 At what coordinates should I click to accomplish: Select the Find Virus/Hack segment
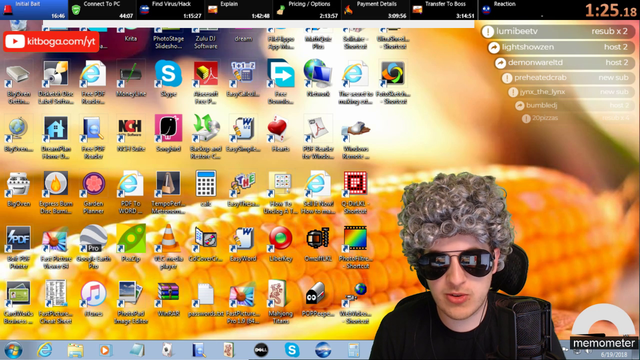(x=171, y=10)
